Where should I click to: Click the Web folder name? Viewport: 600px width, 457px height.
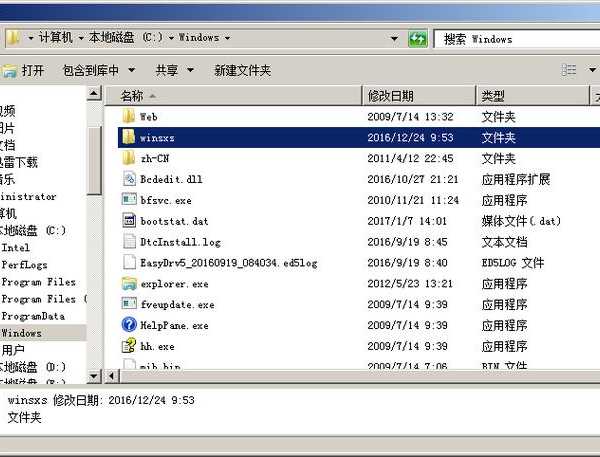tap(148, 117)
